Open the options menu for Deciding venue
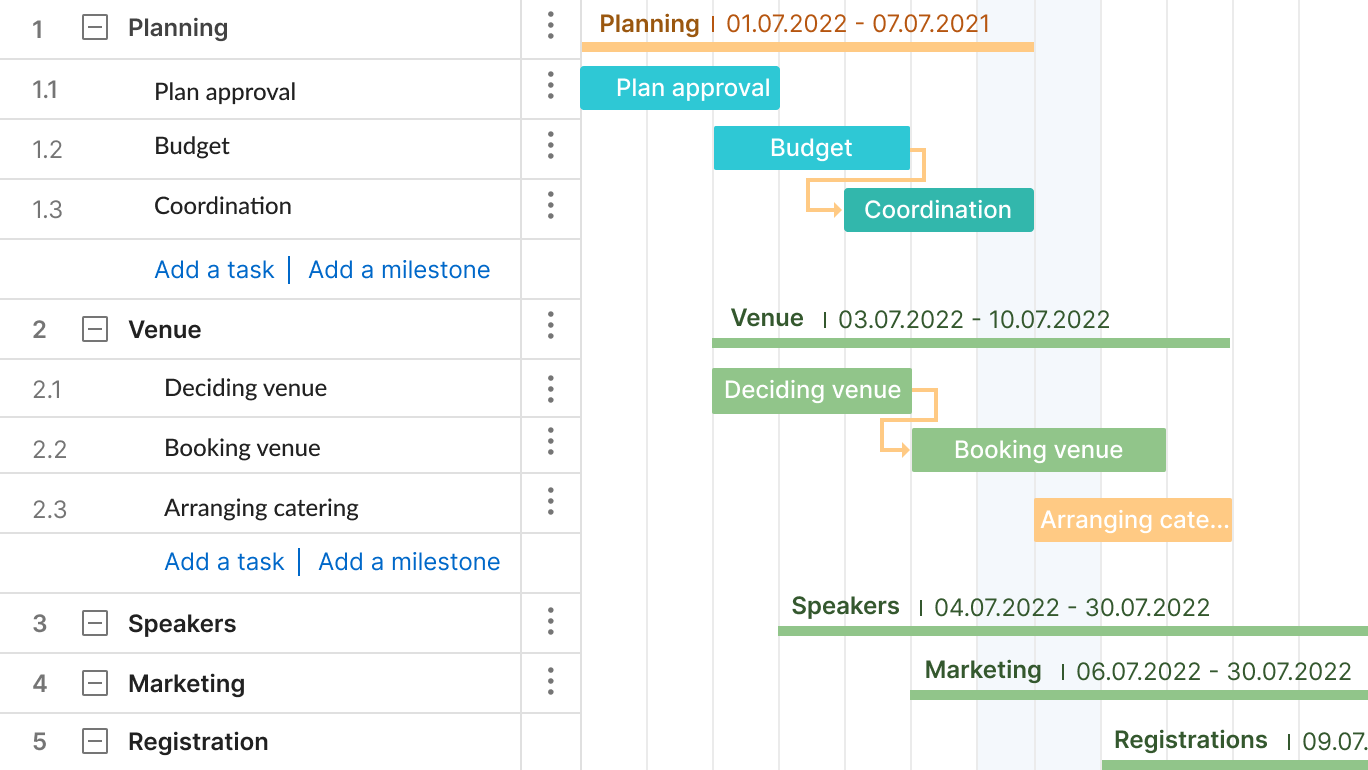The height and width of the screenshot is (770, 1368). point(551,388)
